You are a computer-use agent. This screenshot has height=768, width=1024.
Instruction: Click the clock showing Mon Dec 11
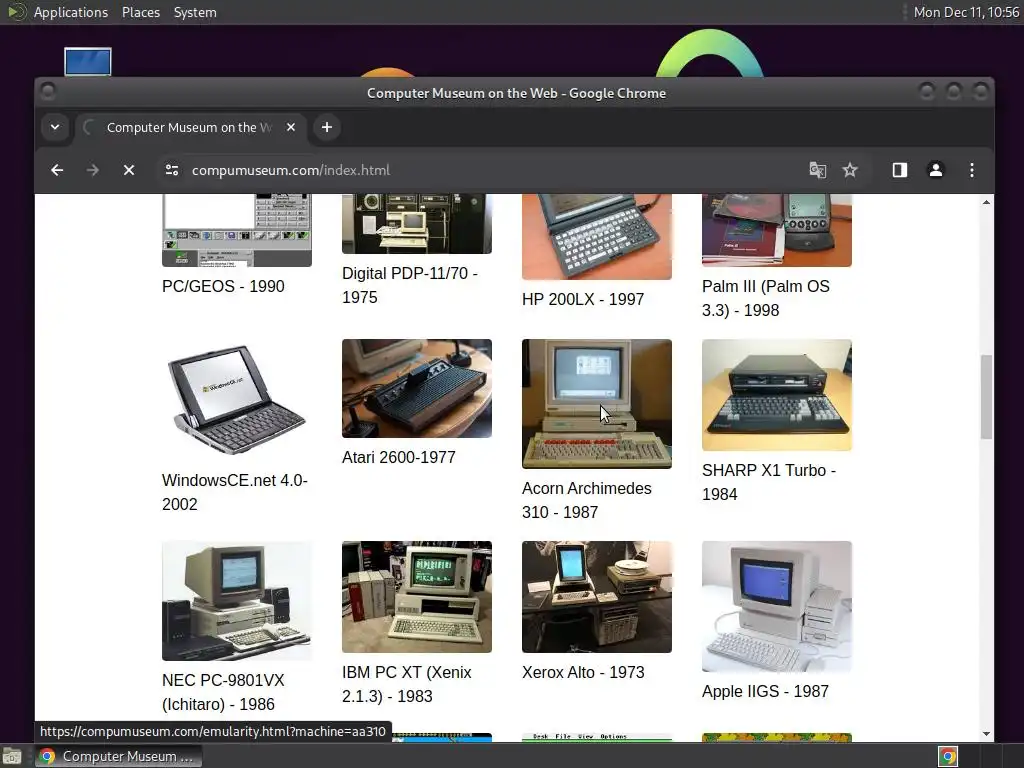coord(966,12)
